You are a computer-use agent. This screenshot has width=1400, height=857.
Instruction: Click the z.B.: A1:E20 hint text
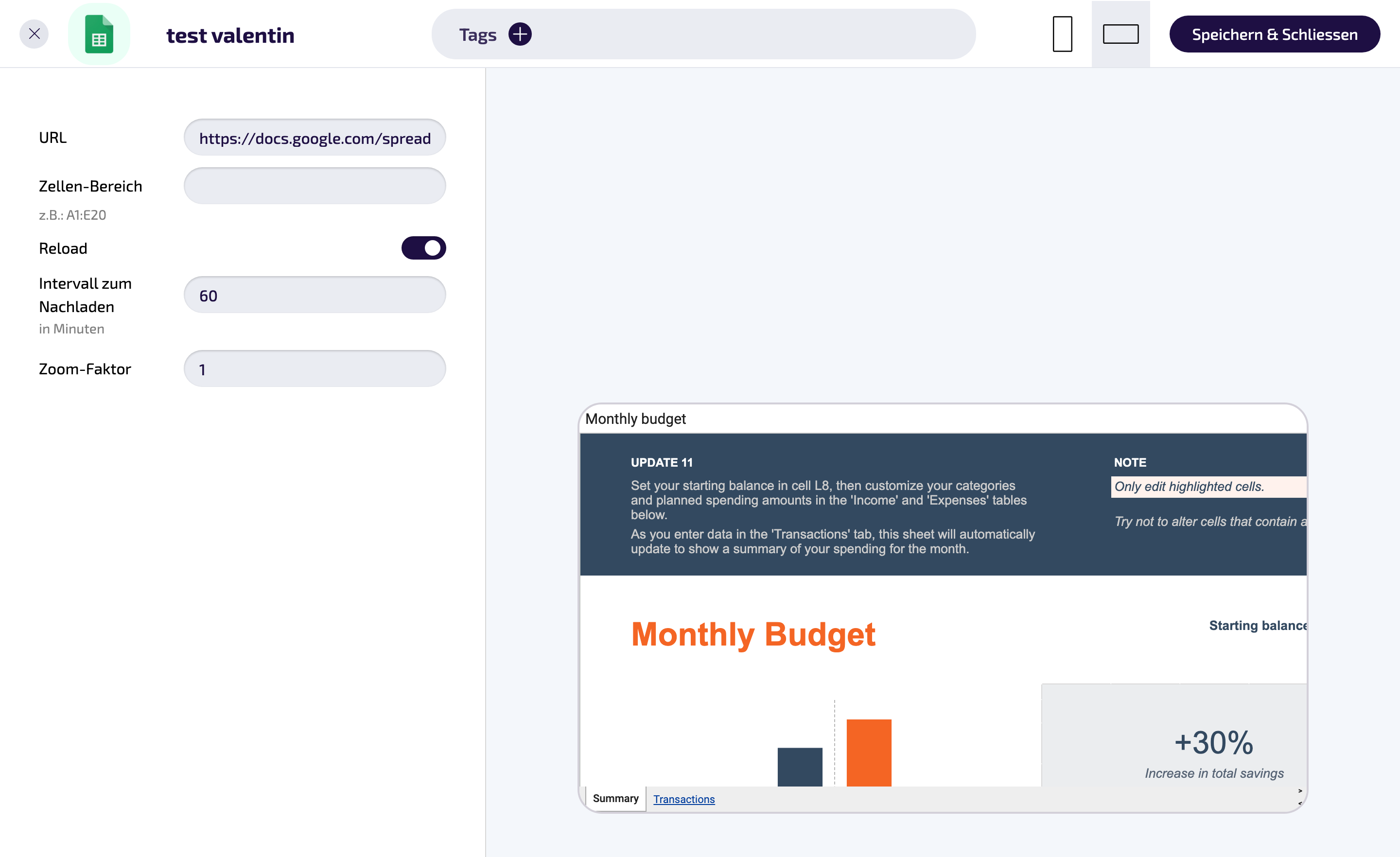pos(72,215)
